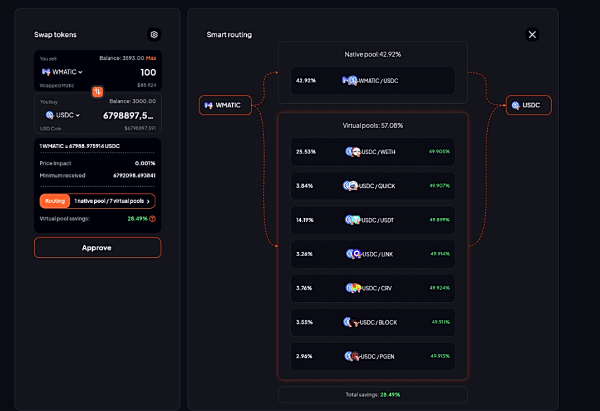
Task: Click the 1 WMATIC exchange rate line
Action: click(80, 146)
